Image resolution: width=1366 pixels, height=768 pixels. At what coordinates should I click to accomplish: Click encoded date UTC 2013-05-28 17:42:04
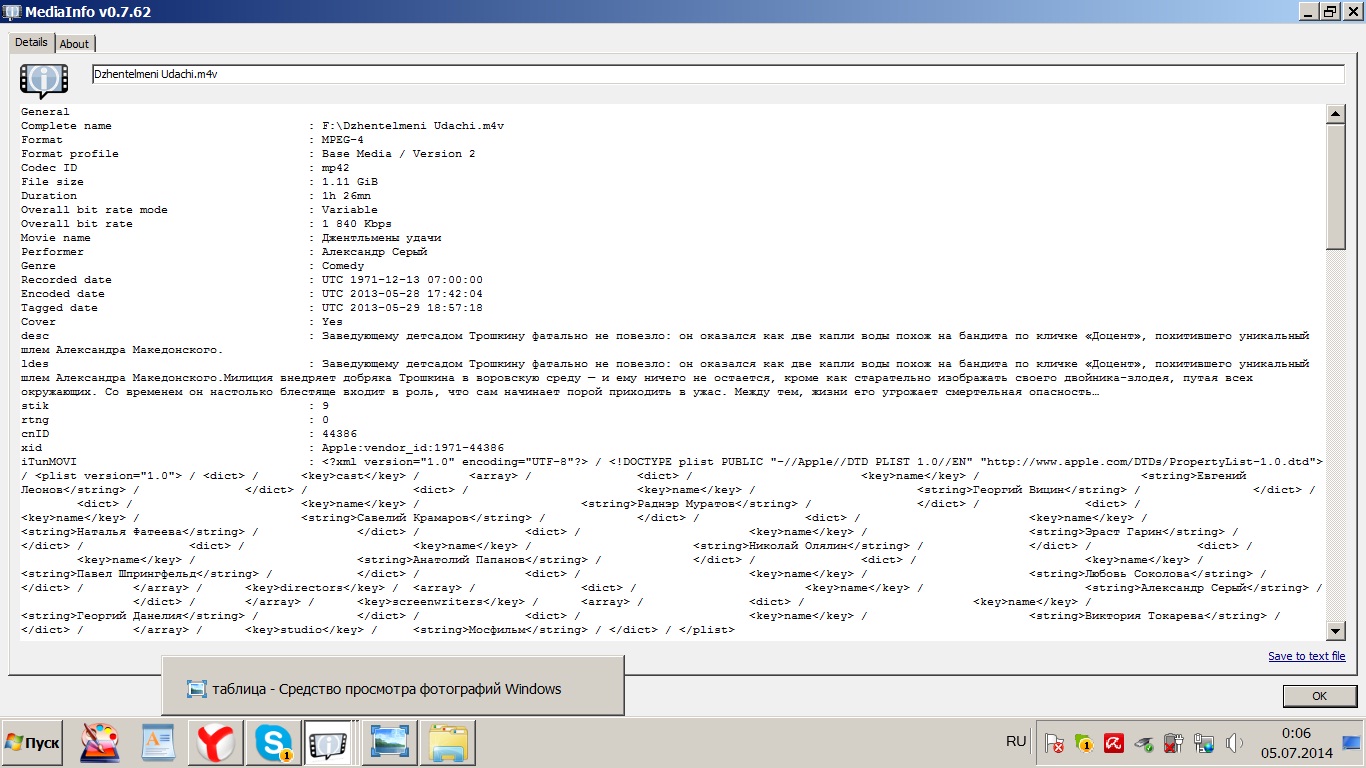point(402,294)
